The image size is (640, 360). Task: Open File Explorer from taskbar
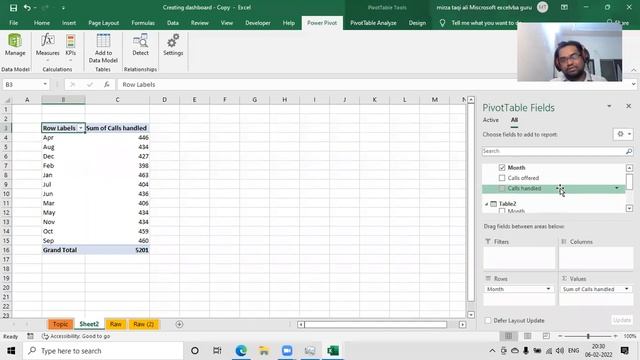pos(264,351)
